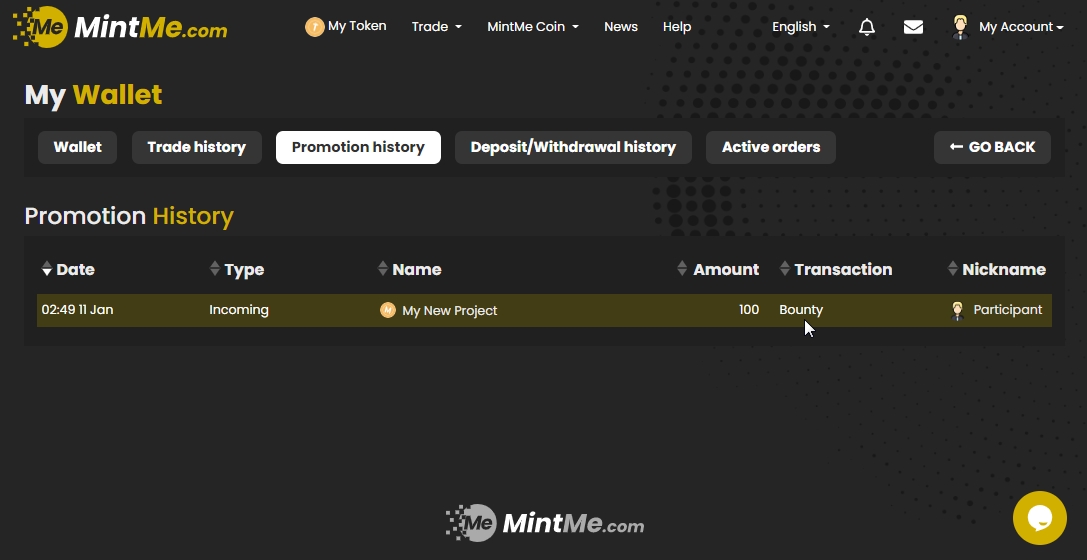Screen dimensions: 1087x560
Task: Open the News link
Action: tap(620, 27)
